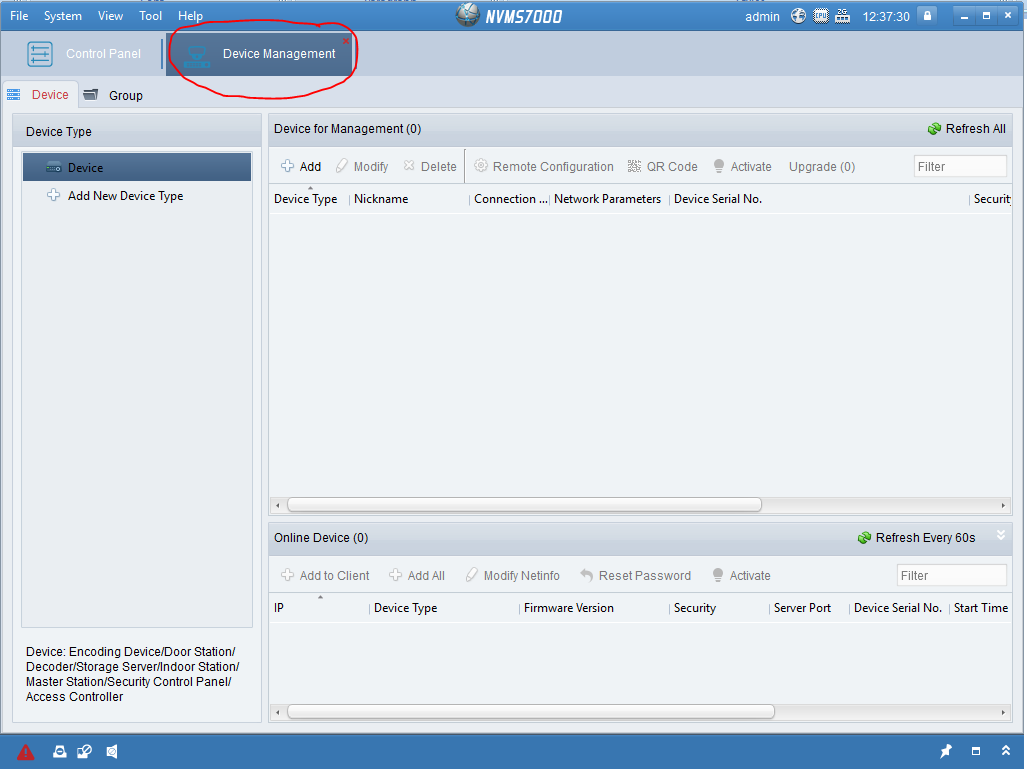
Task: Click Add to Client button
Action: [x=326, y=576]
